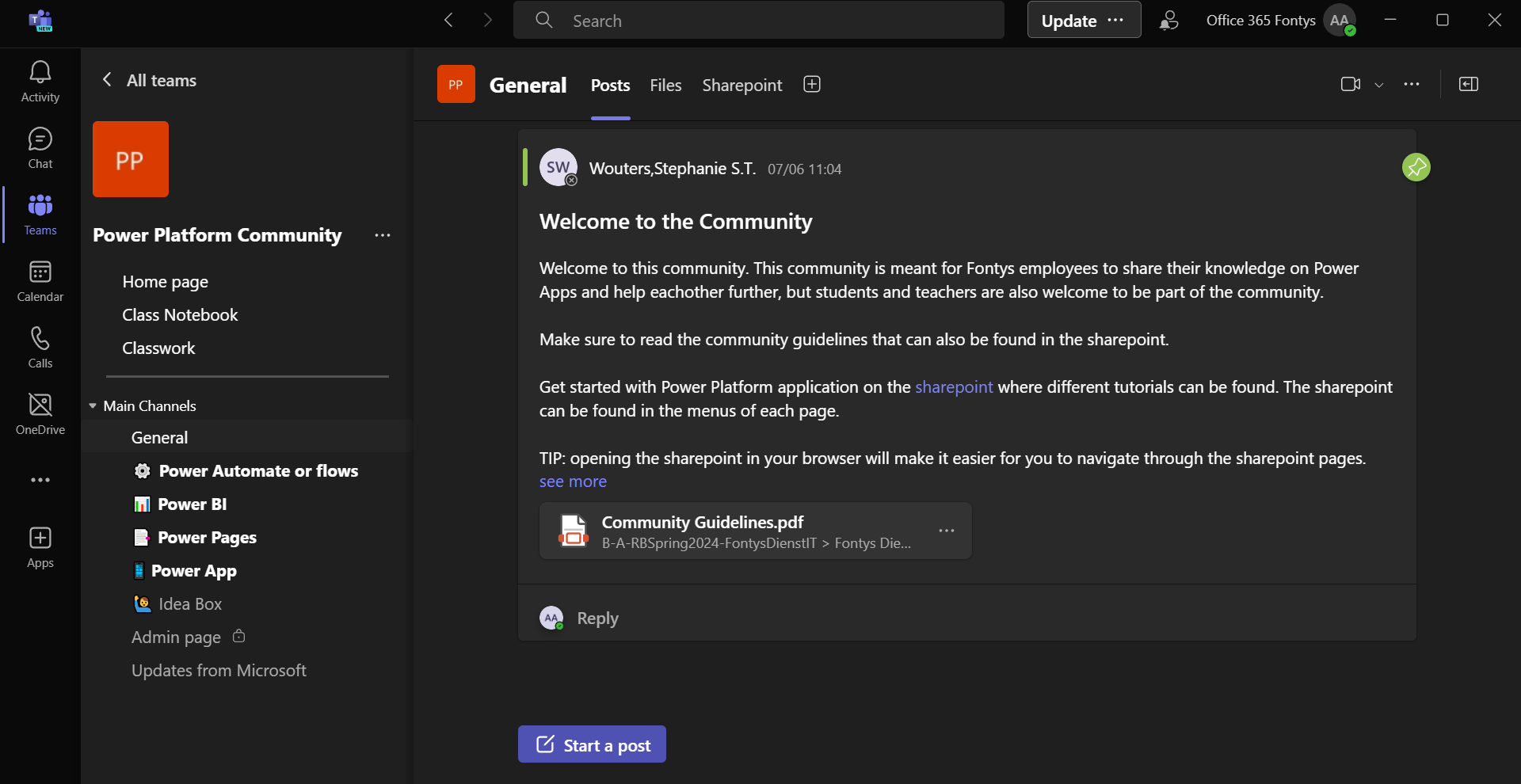This screenshot has height=784, width=1521.
Task: Open the Activity feed
Action: click(40, 82)
